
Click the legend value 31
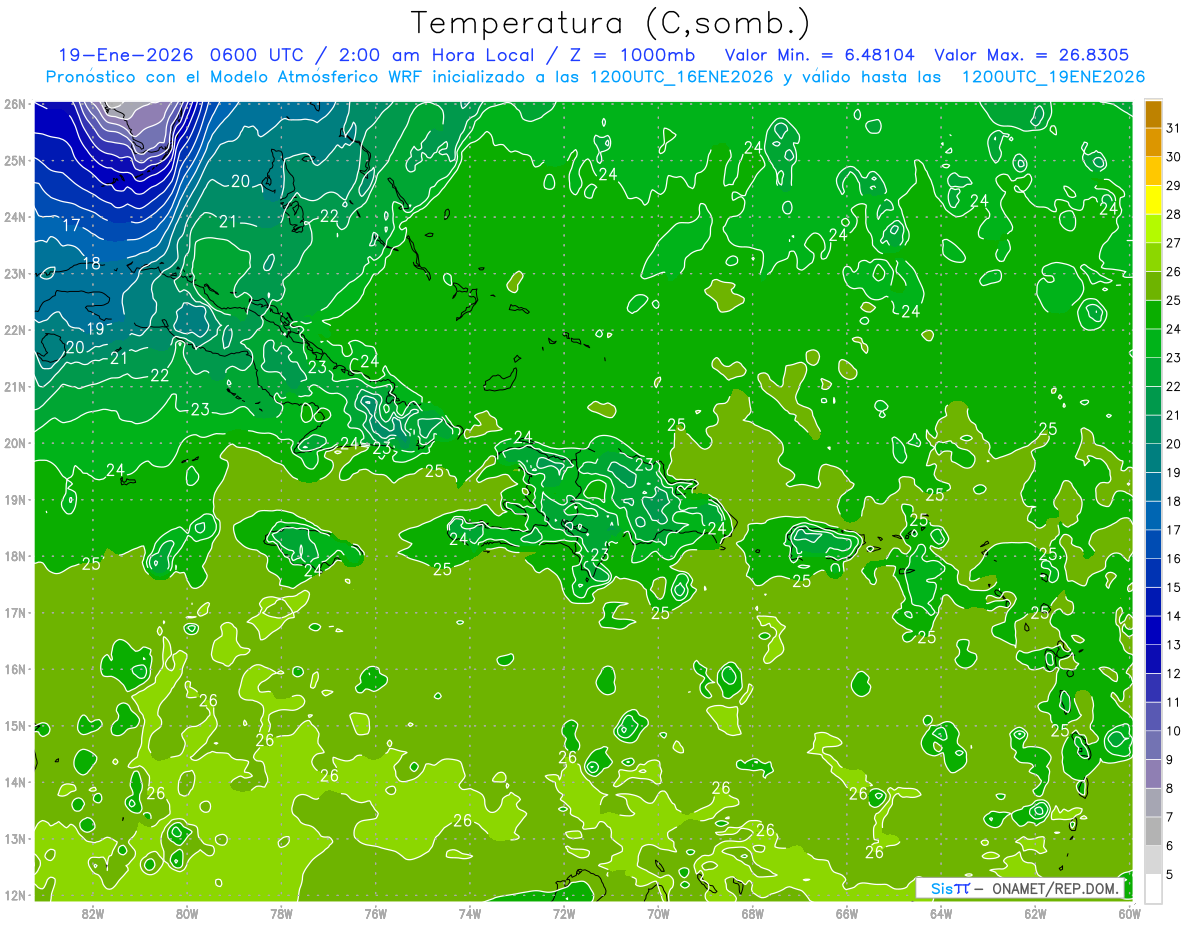pos(1173,128)
